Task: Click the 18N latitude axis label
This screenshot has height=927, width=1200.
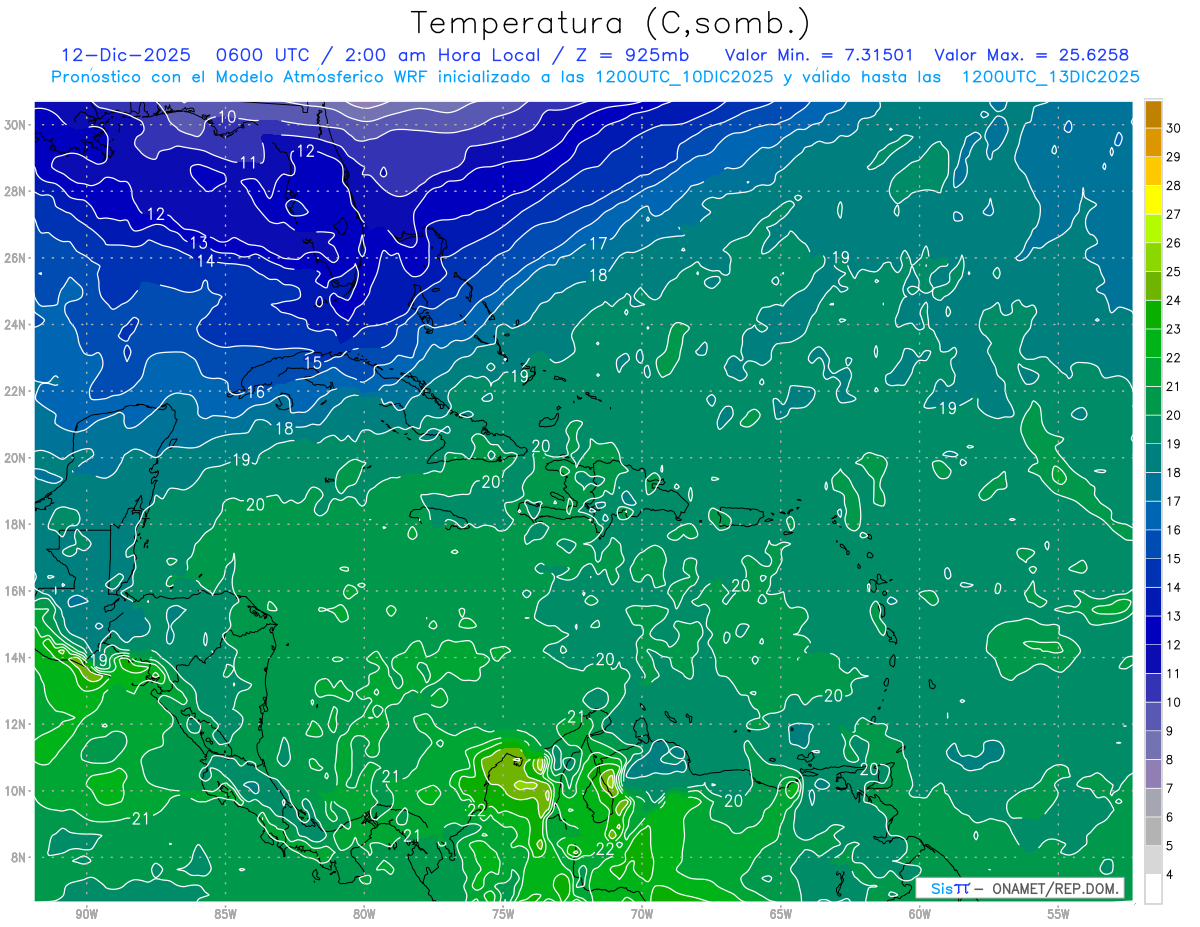Action: pos(16,524)
